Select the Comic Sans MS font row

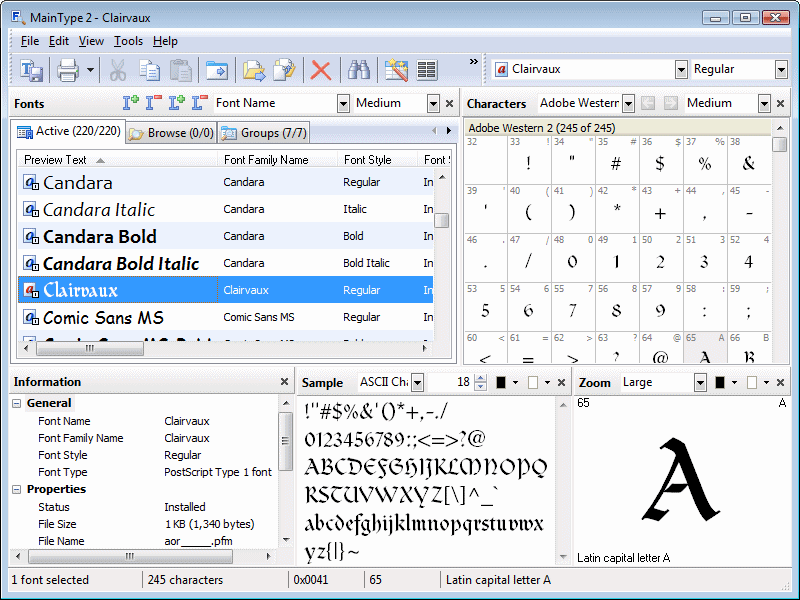(103, 317)
